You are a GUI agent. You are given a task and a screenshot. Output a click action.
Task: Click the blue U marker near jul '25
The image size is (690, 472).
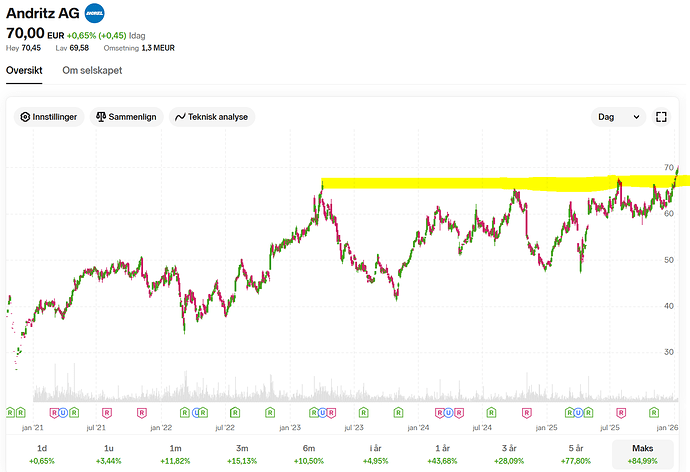pyautogui.click(x=578, y=412)
